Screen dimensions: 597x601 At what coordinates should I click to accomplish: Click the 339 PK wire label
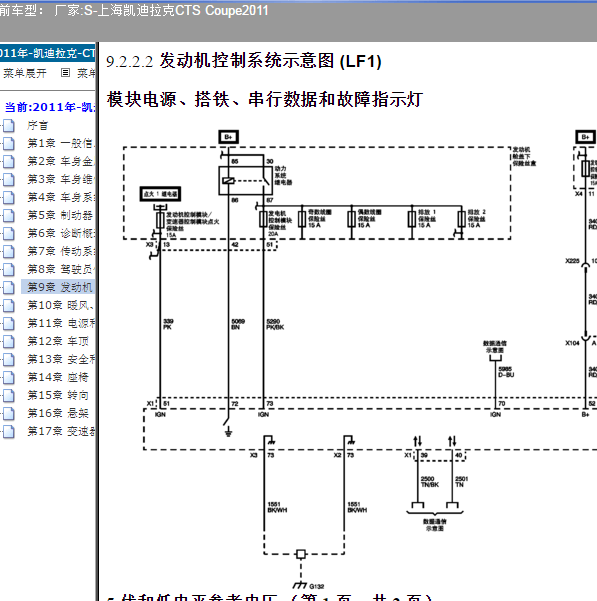(168, 324)
